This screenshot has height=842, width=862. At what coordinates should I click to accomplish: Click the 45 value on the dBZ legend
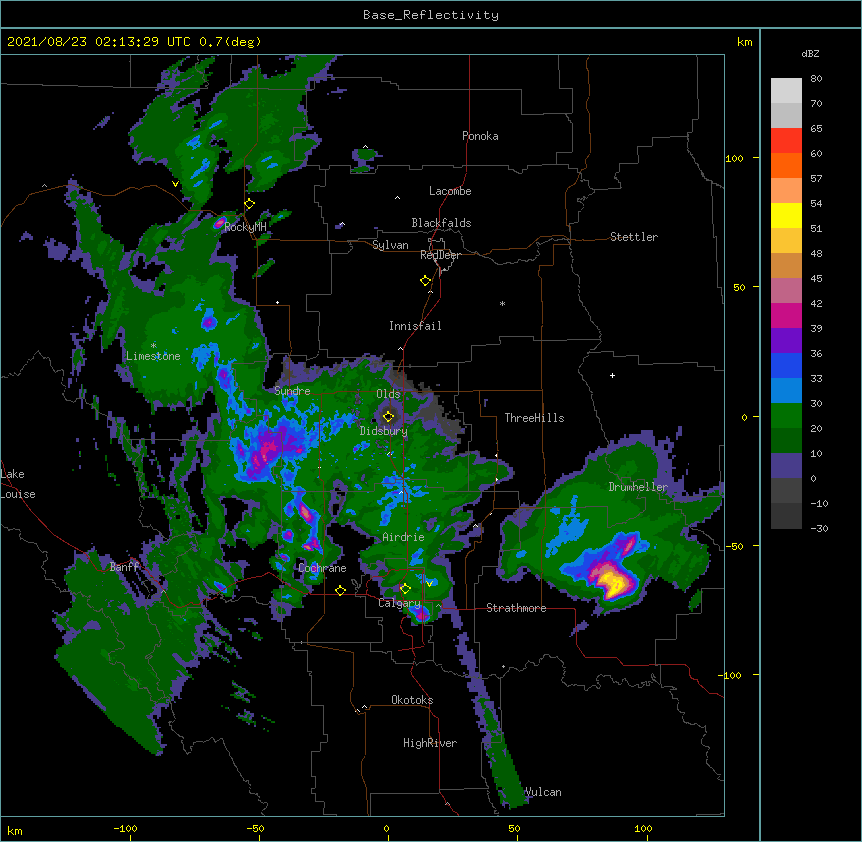click(x=816, y=279)
